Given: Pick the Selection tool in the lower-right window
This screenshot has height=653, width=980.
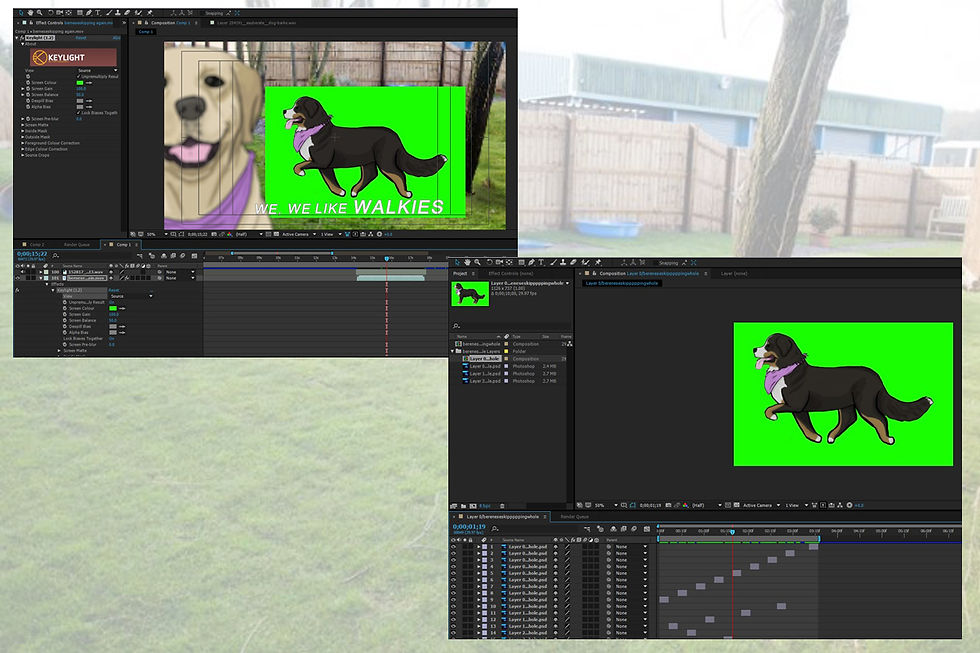Looking at the screenshot, I should pos(458,262).
